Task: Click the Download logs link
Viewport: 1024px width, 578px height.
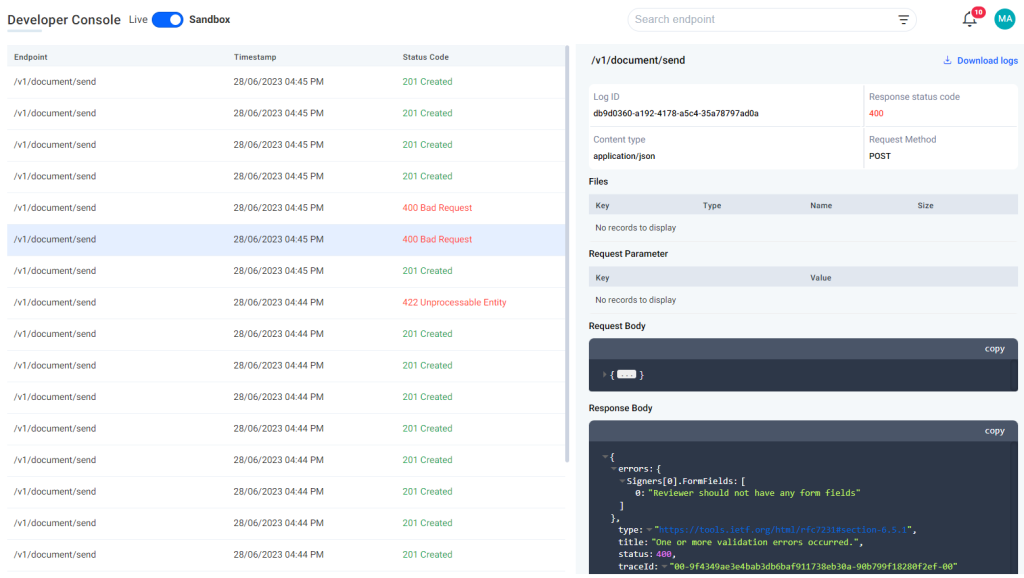Action: [986, 60]
